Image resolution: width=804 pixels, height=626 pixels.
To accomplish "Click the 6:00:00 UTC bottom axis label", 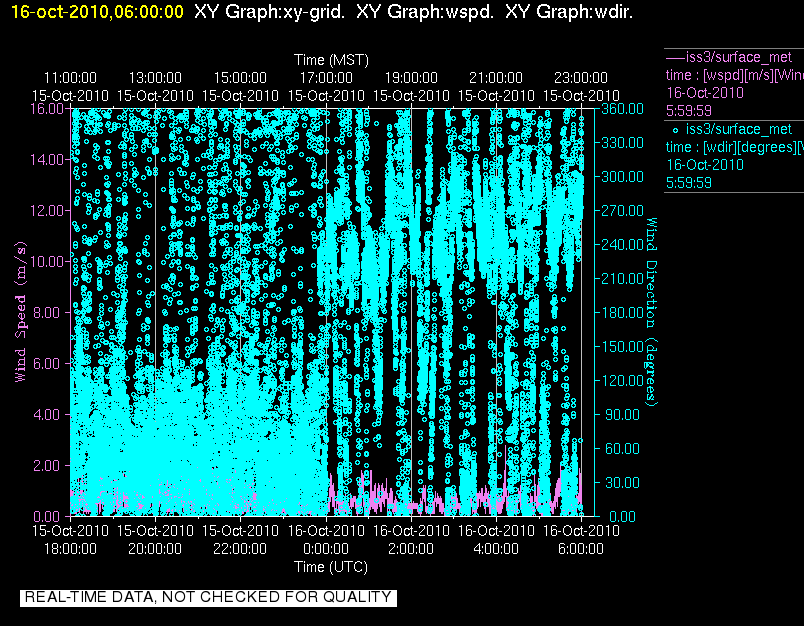I will point(581,549).
